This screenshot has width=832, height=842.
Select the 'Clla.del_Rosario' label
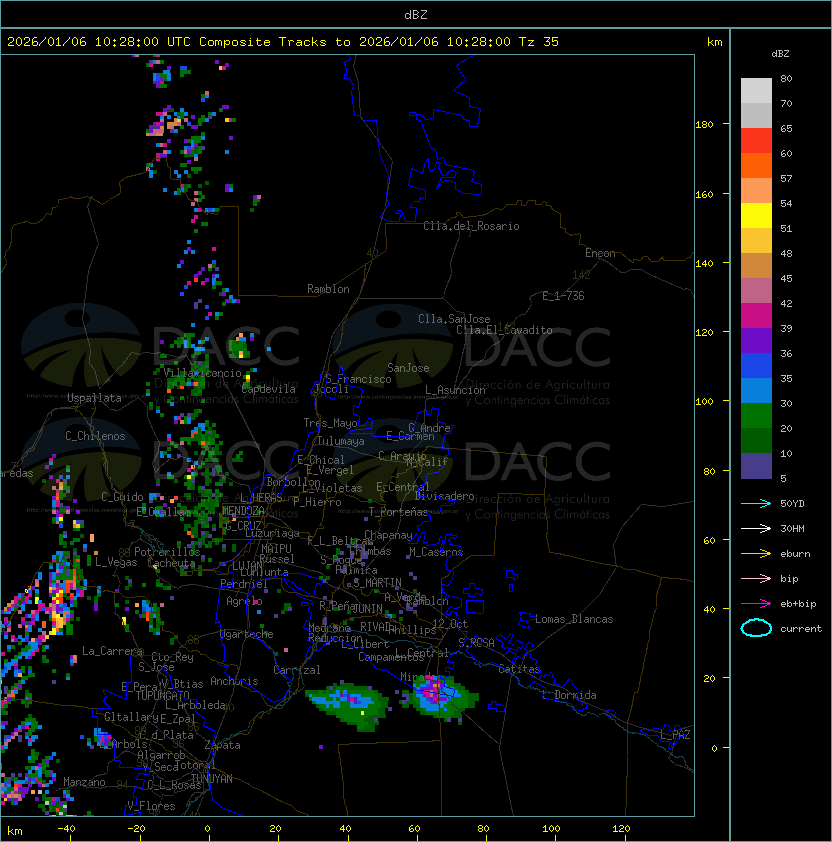471,226
